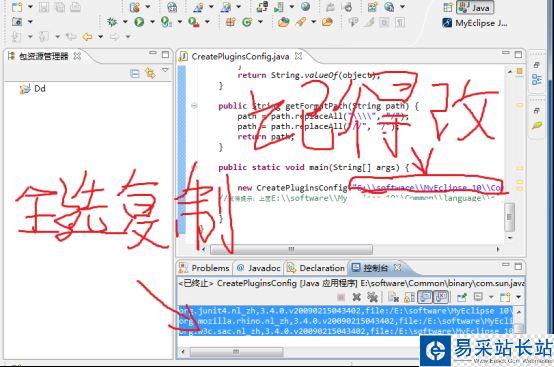The height and width of the screenshot is (367, 554).
Task: Click Remove All Terminated Launches icon
Action: click(x=372, y=297)
